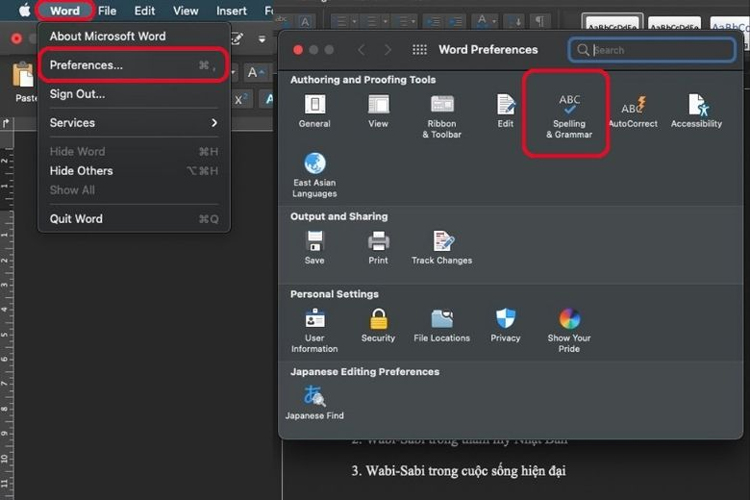The image size is (750, 500).
Task: Open Spelling & Grammar preferences
Action: [568, 112]
